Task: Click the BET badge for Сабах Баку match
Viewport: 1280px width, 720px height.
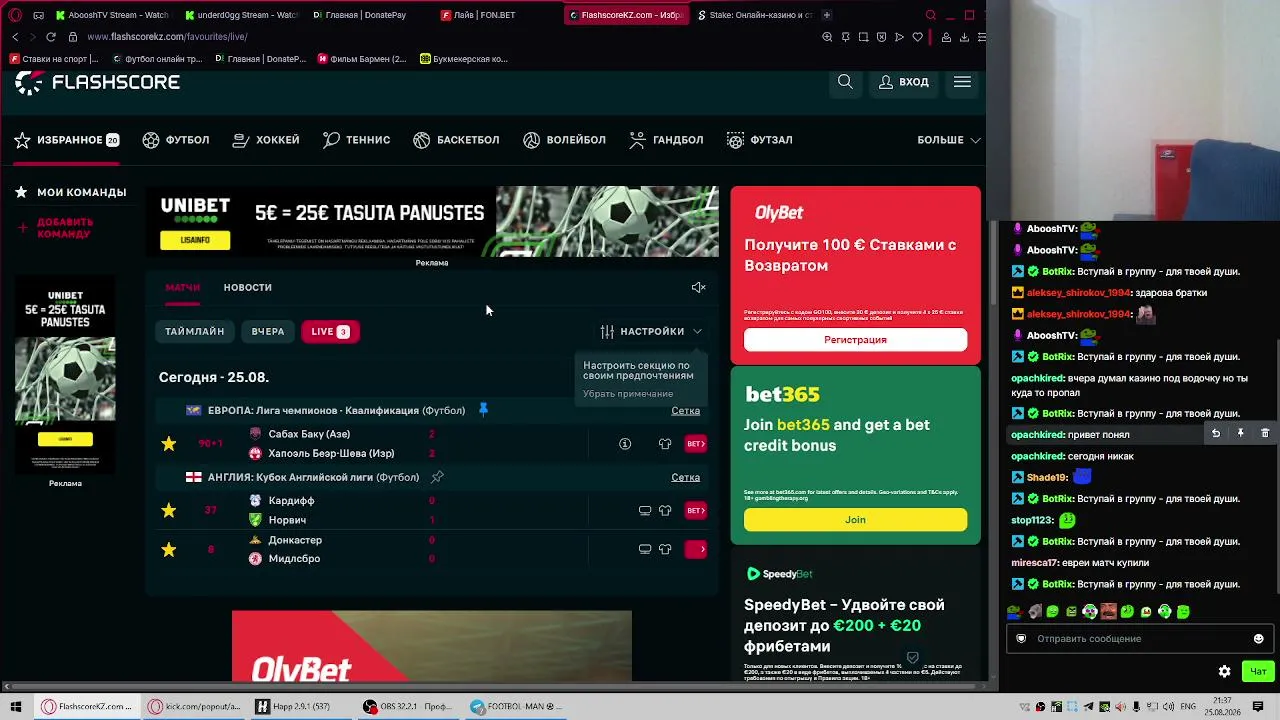Action: 696,443
